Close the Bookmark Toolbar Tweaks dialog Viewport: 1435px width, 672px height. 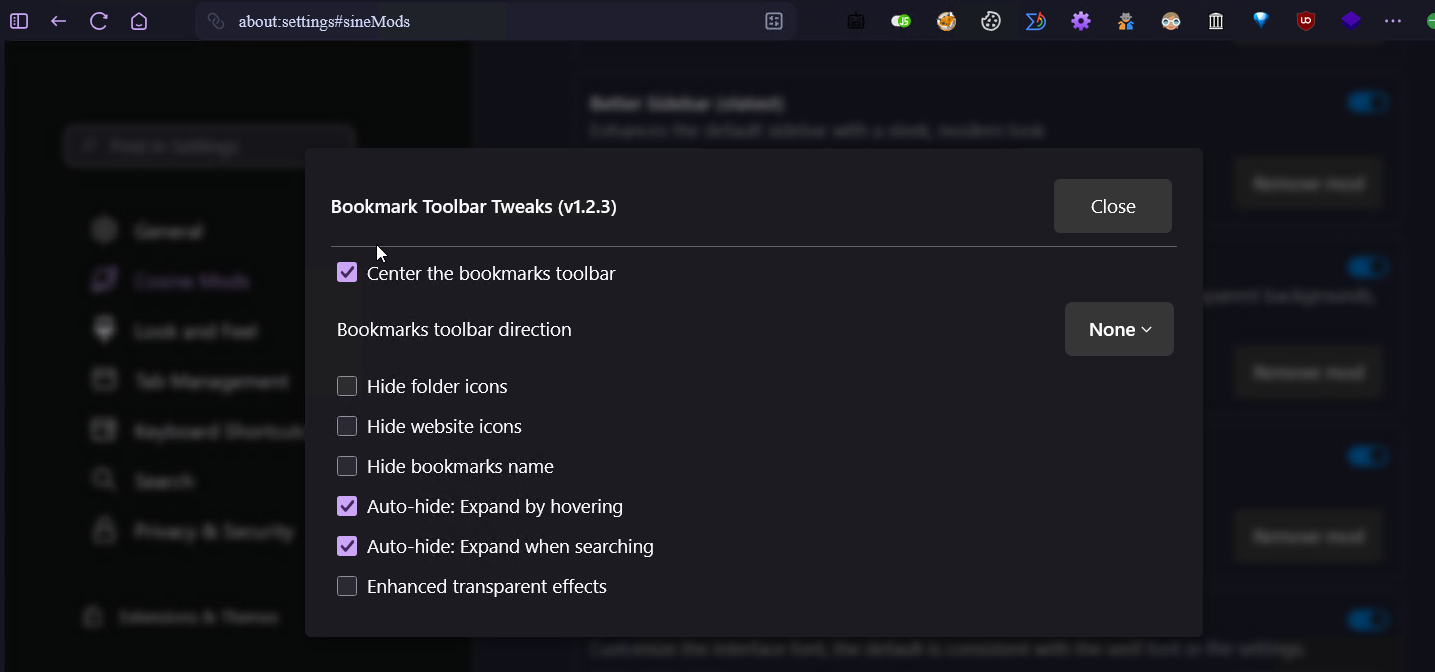[x=1112, y=205]
